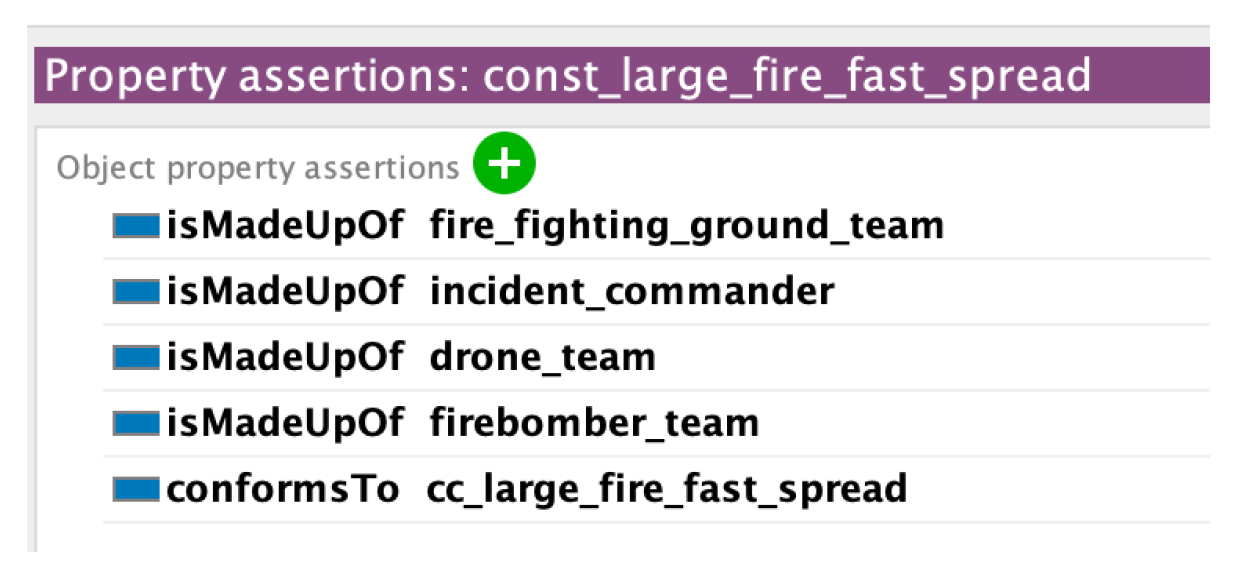The height and width of the screenshot is (579, 1248).
Task: Open cc_large_fire_fast_spread individual link
Action: point(666,489)
